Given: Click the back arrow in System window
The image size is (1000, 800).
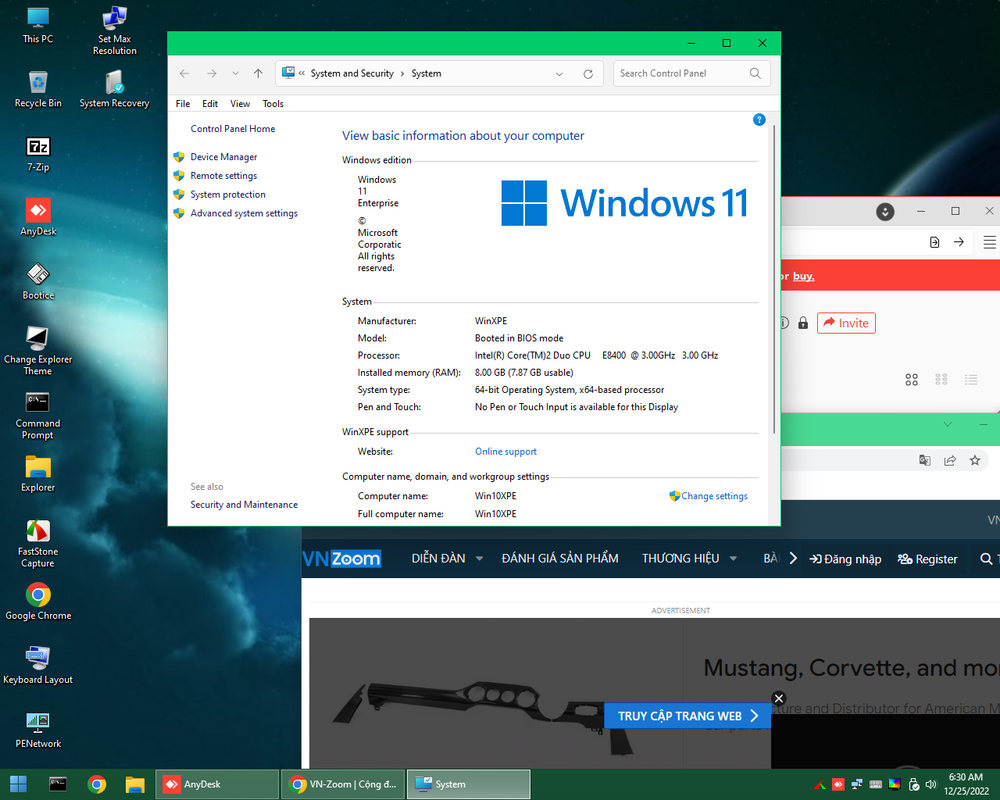Looking at the screenshot, I should point(184,73).
